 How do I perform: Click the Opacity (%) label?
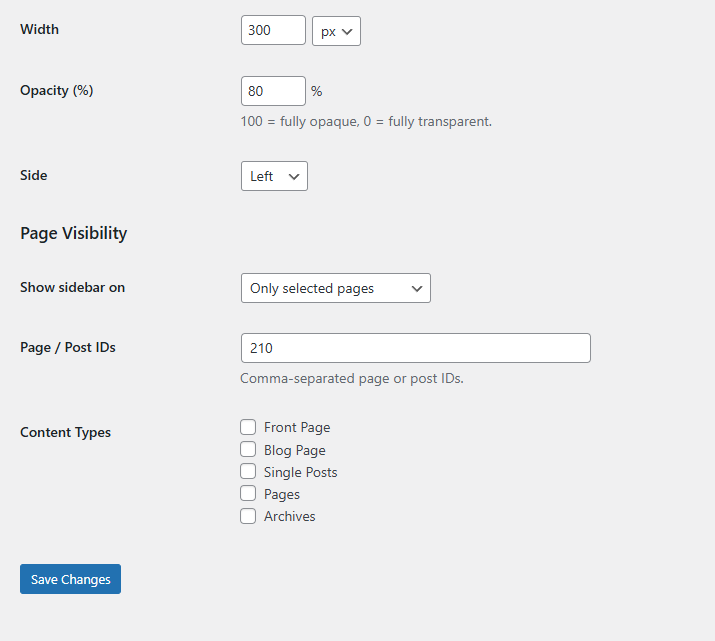pyautogui.click(x=56, y=90)
